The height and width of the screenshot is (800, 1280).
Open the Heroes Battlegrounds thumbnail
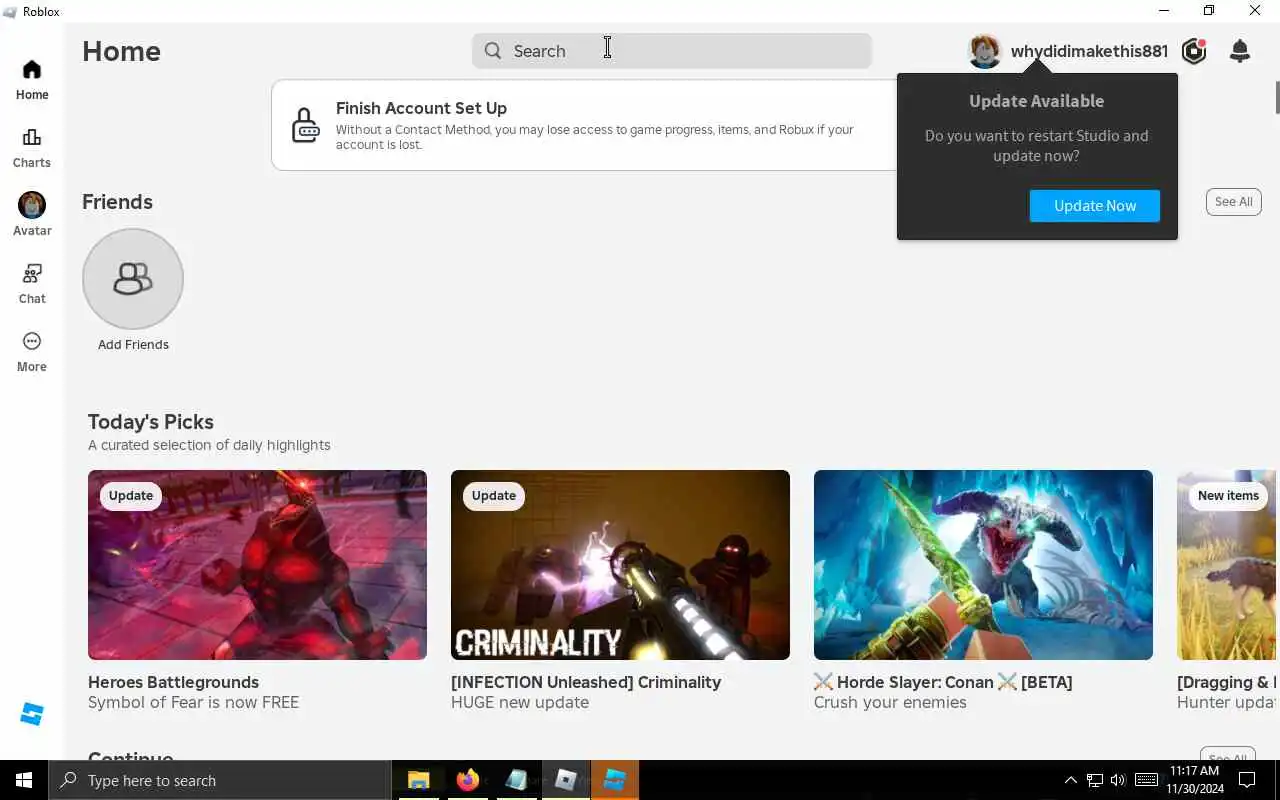257,565
